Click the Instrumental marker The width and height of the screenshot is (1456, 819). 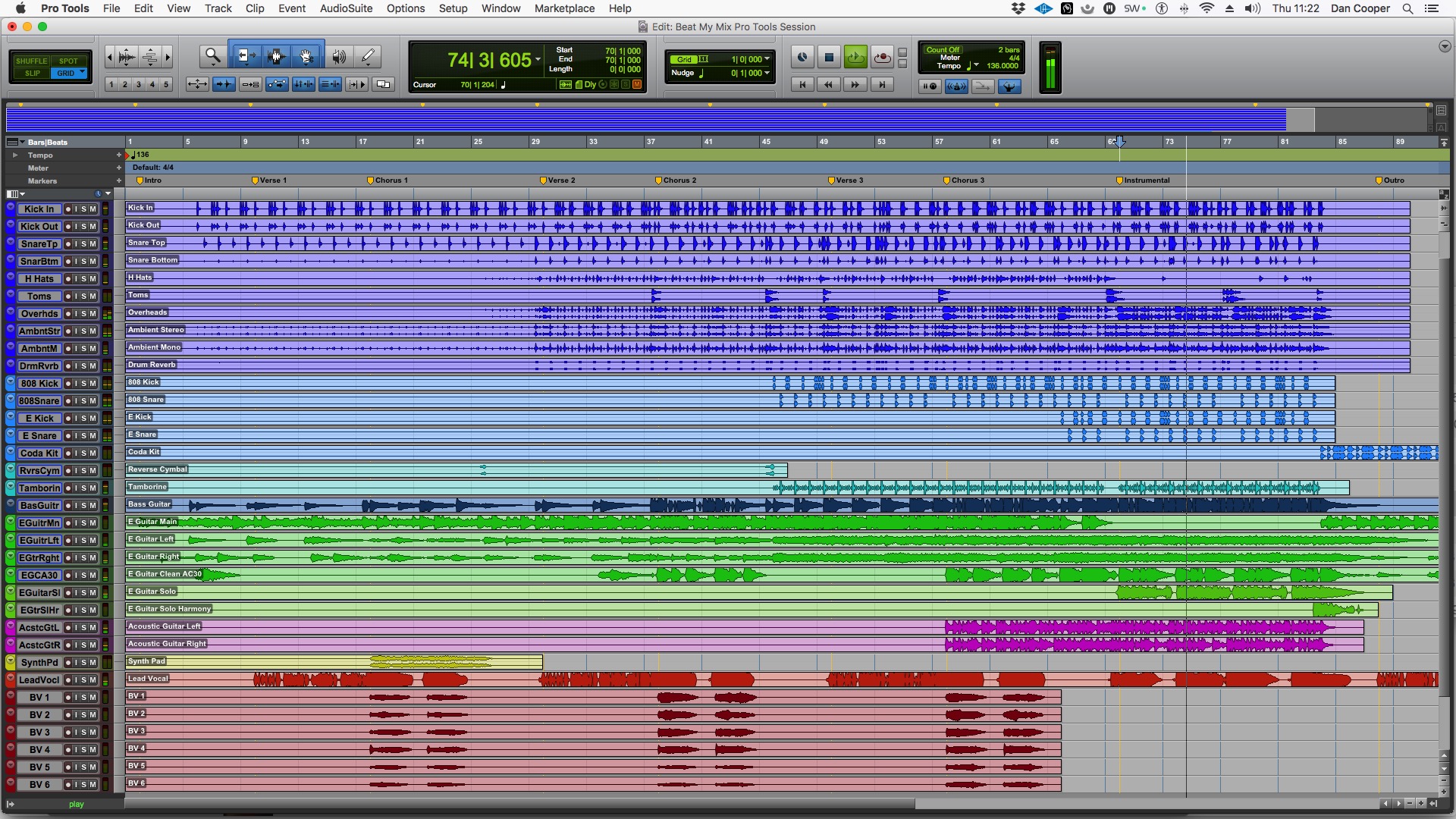point(1142,180)
